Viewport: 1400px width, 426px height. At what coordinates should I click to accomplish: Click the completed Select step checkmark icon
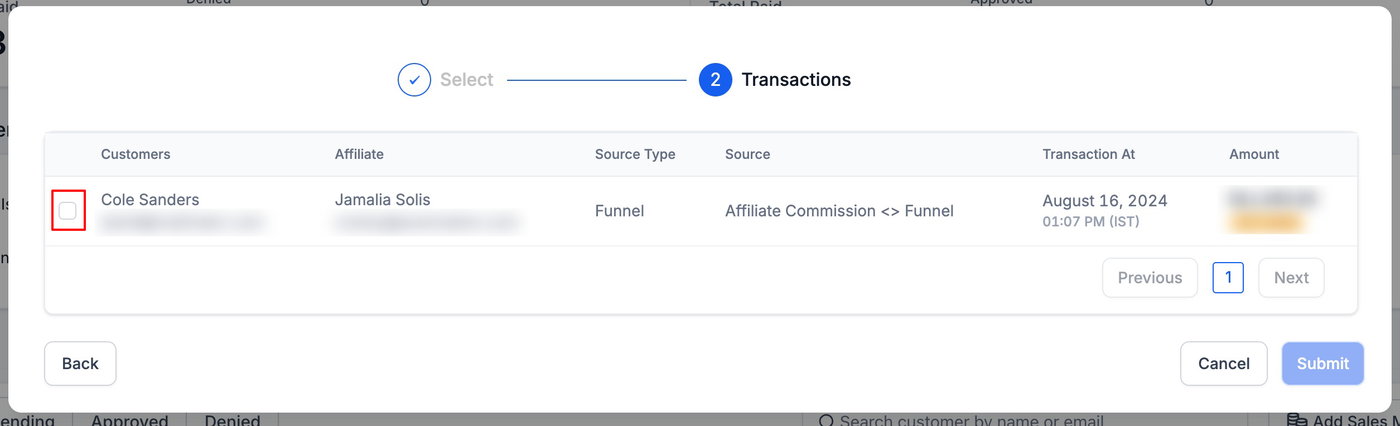tap(414, 80)
